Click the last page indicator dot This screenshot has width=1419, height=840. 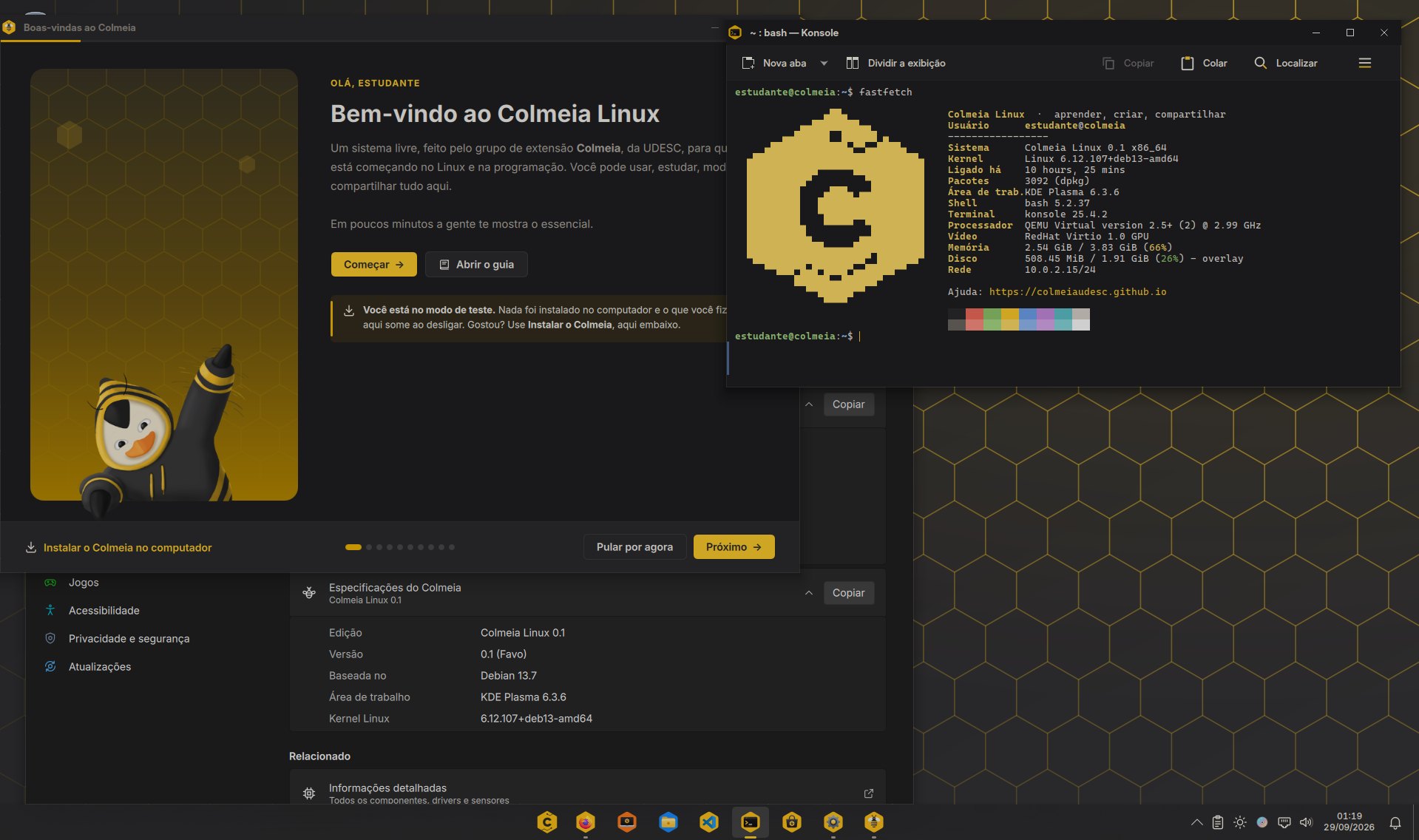tap(452, 547)
